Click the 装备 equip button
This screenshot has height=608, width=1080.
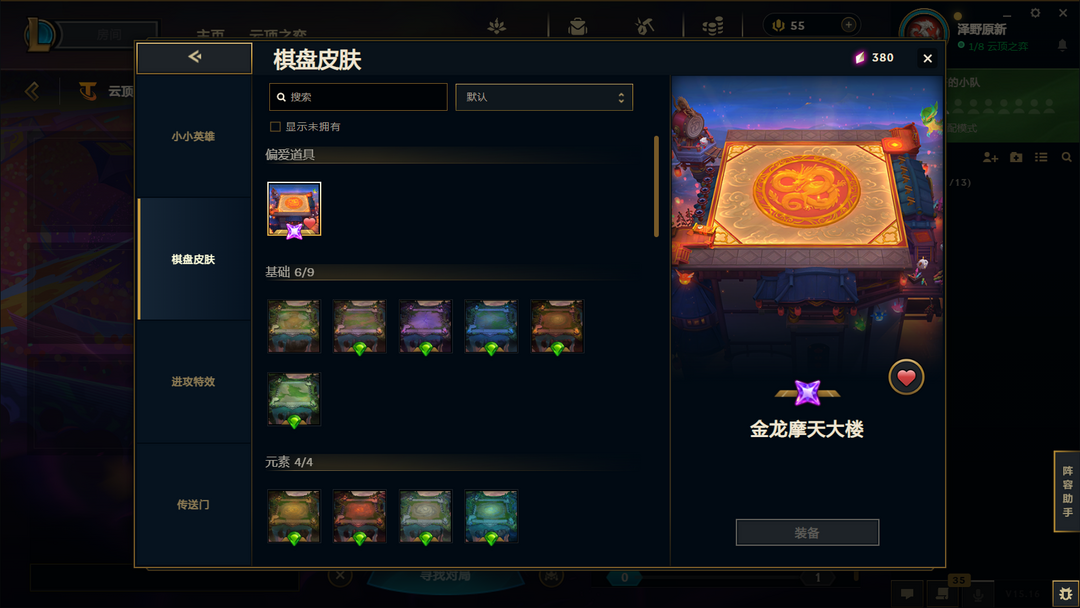(x=807, y=532)
